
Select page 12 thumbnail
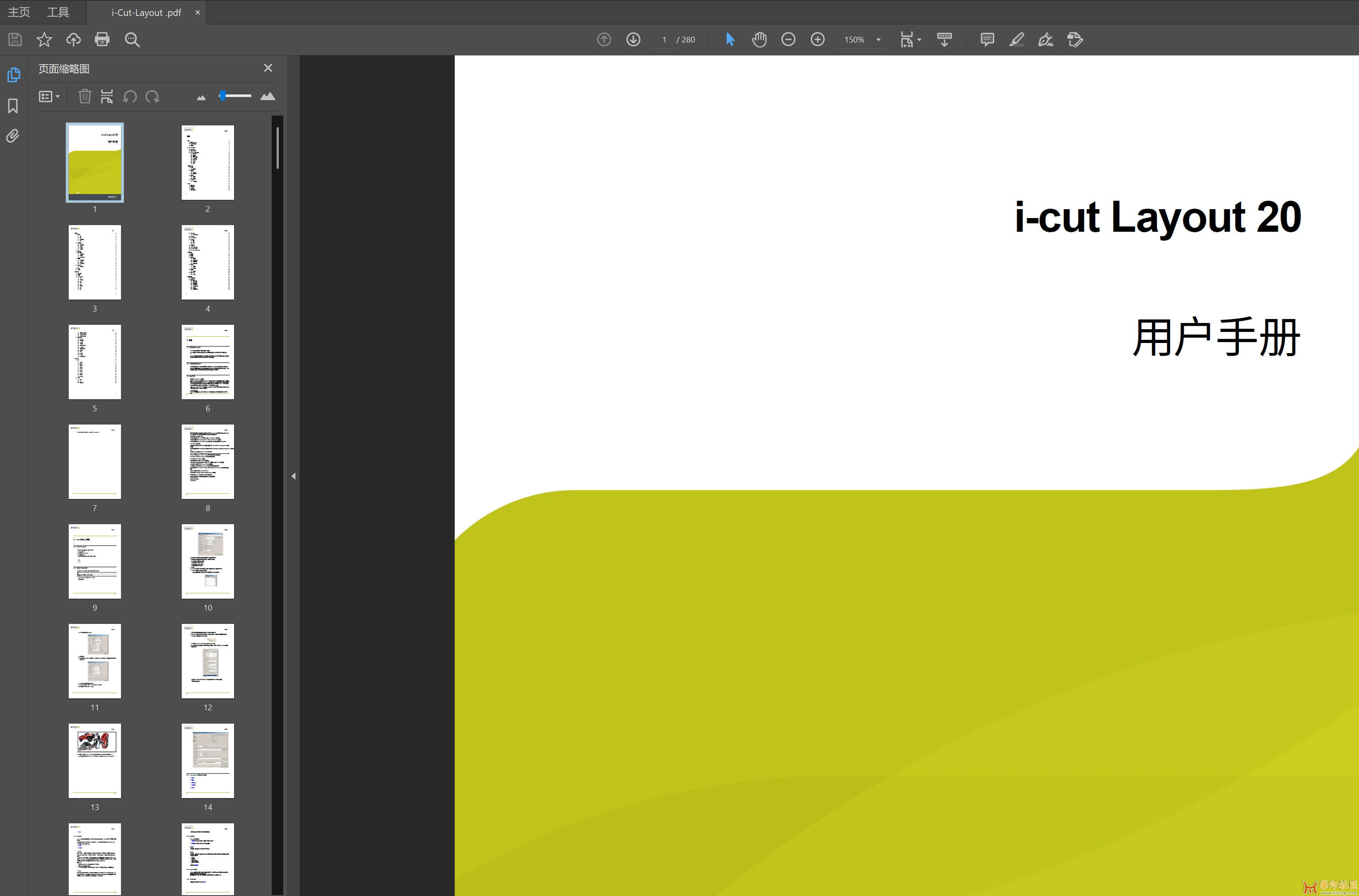point(207,661)
